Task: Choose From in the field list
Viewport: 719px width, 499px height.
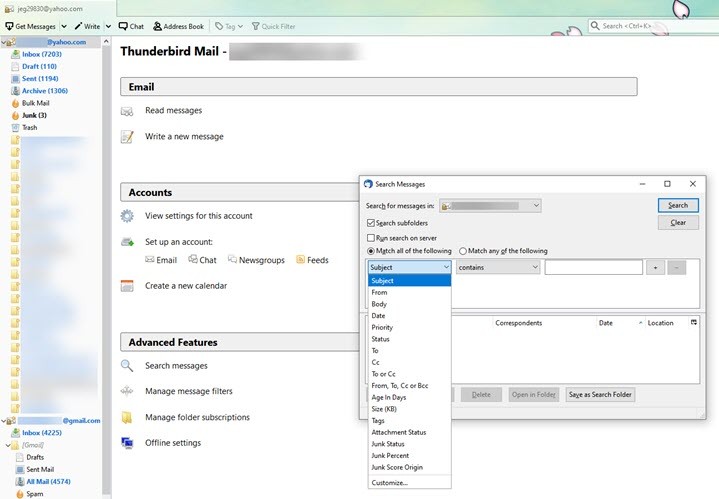Action: [409, 292]
